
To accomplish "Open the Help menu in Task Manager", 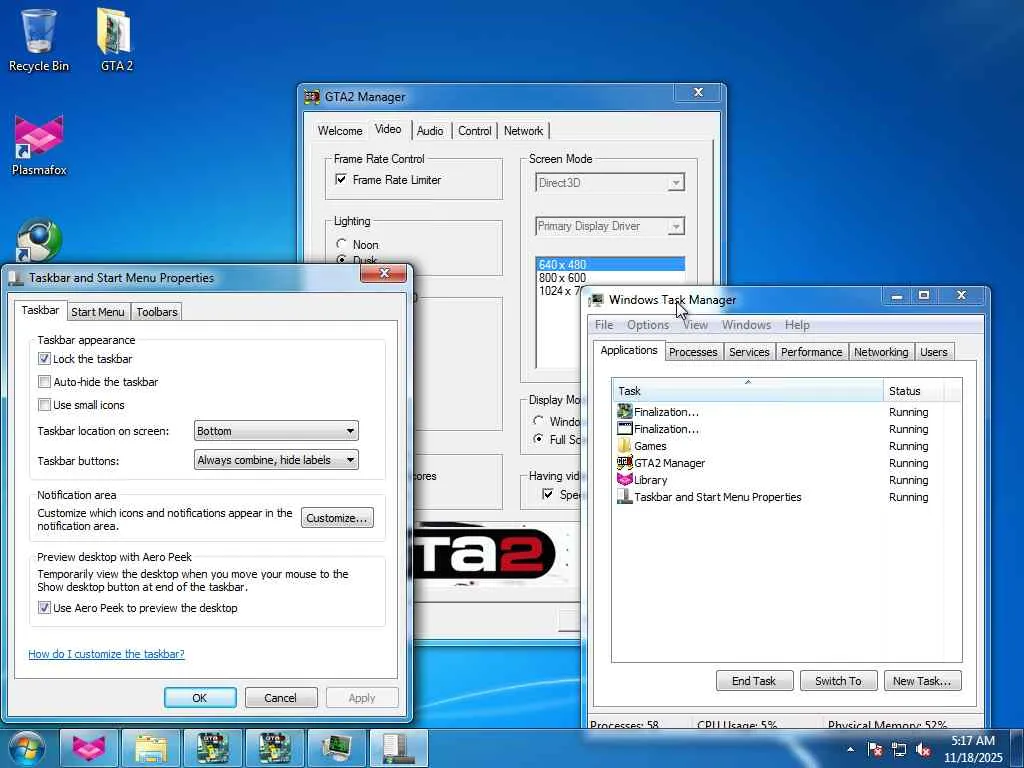I will [x=797, y=325].
